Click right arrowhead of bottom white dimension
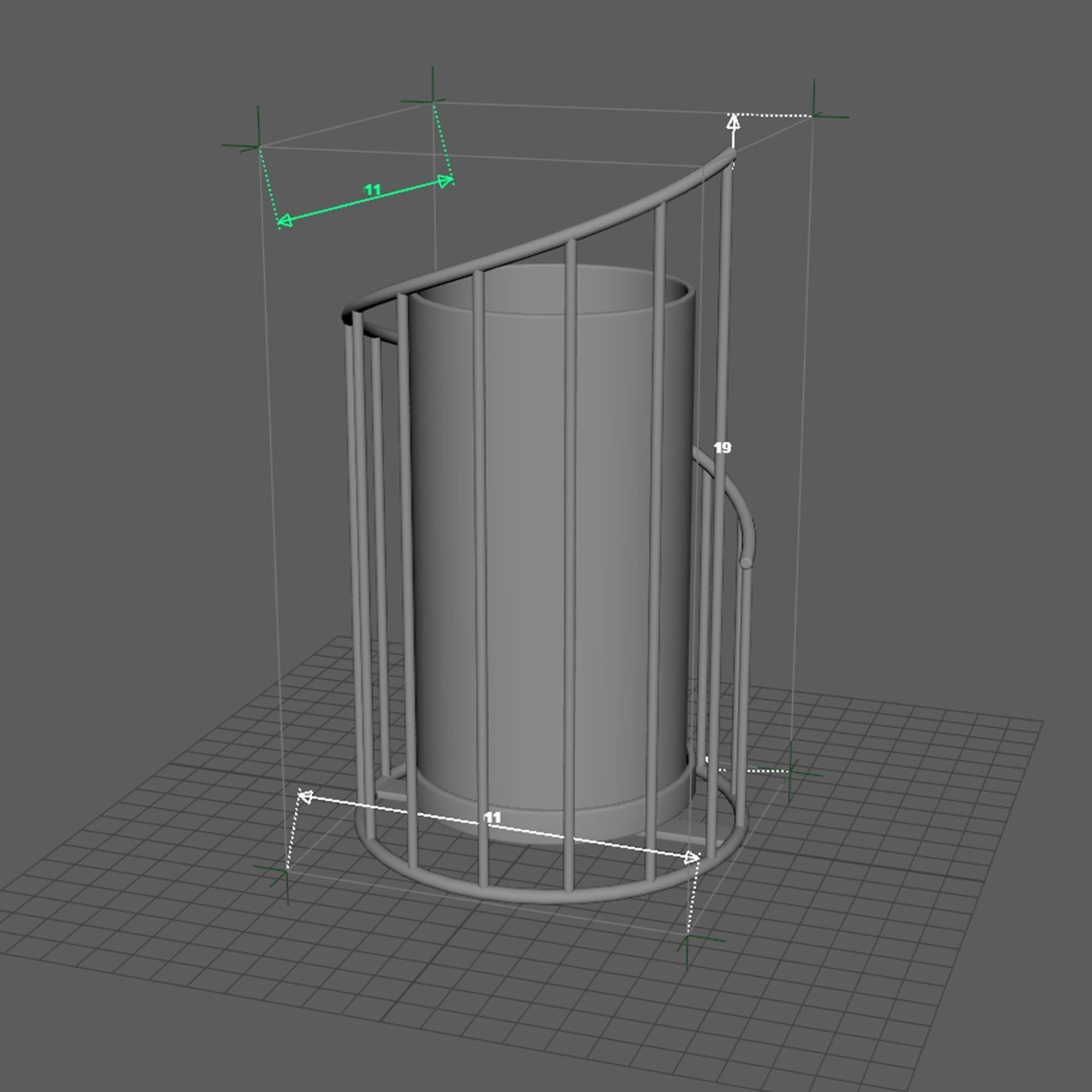 point(691,857)
